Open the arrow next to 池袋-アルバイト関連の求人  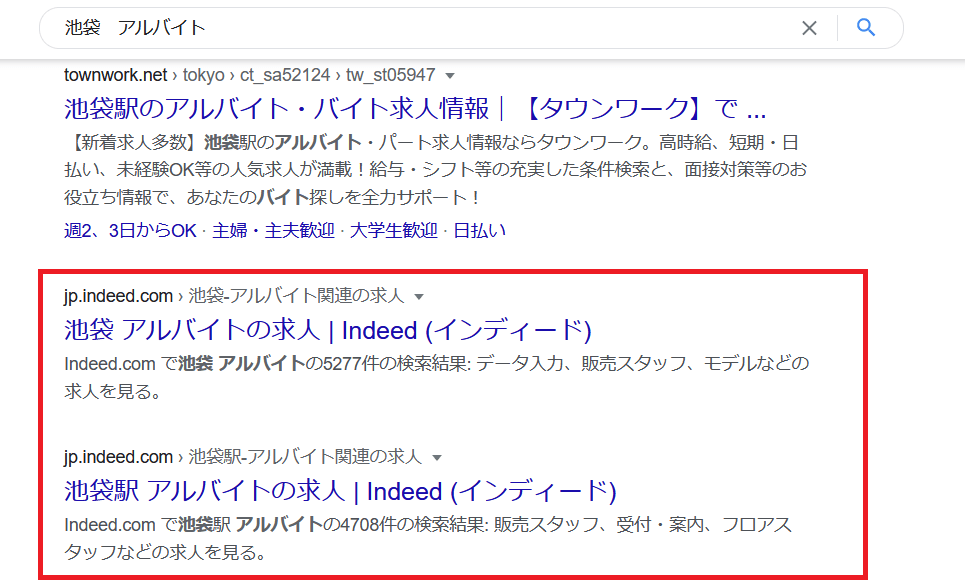coord(419,297)
